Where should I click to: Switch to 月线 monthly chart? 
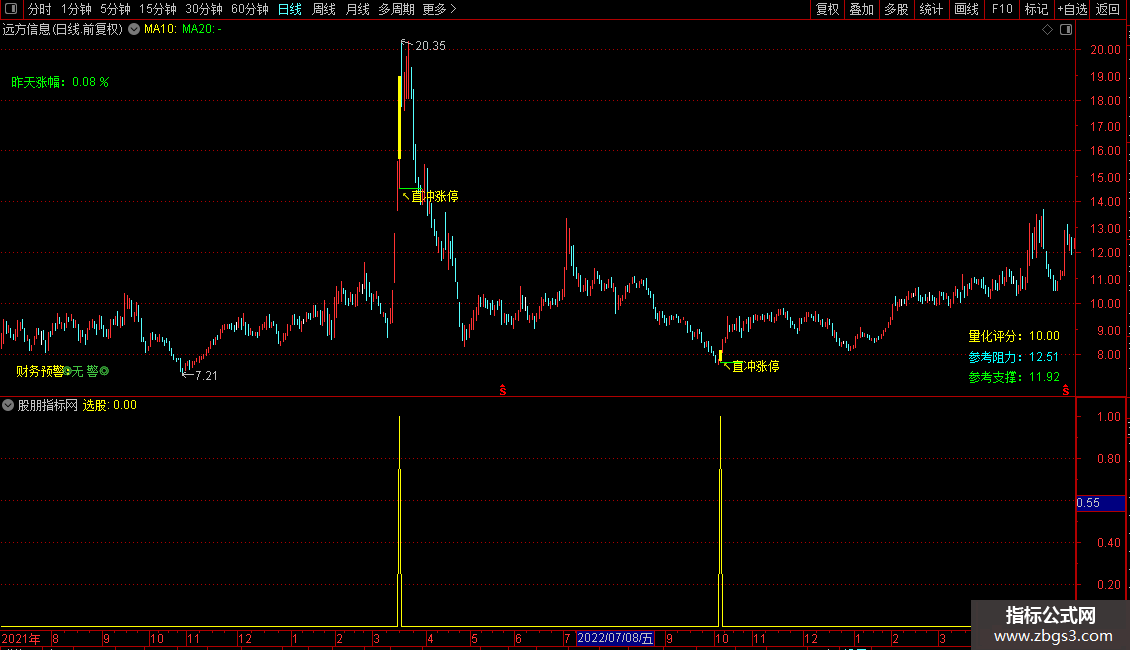[x=357, y=9]
